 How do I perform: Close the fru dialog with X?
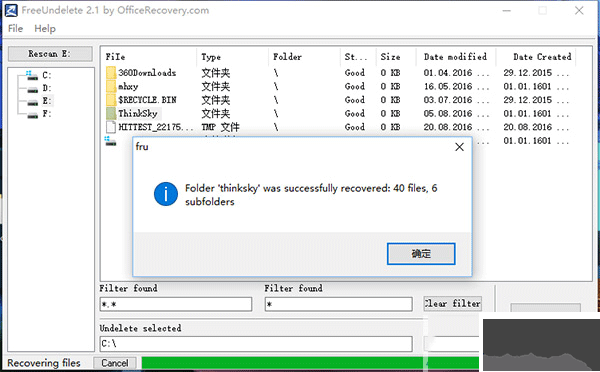(459, 147)
